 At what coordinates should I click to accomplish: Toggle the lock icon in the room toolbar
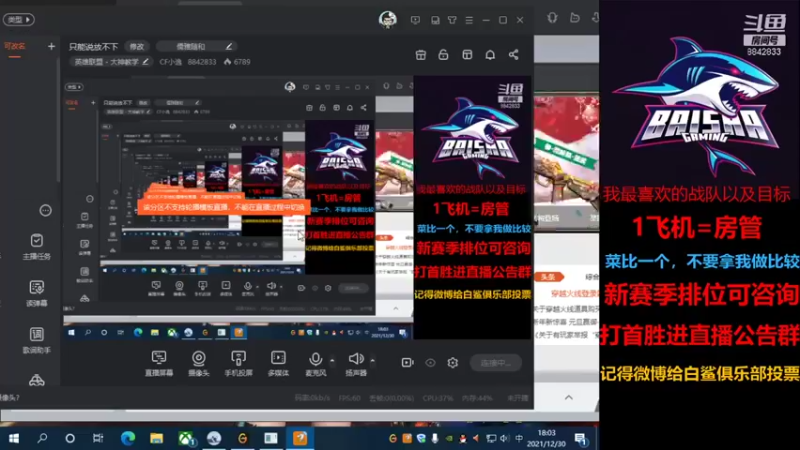tap(443, 55)
